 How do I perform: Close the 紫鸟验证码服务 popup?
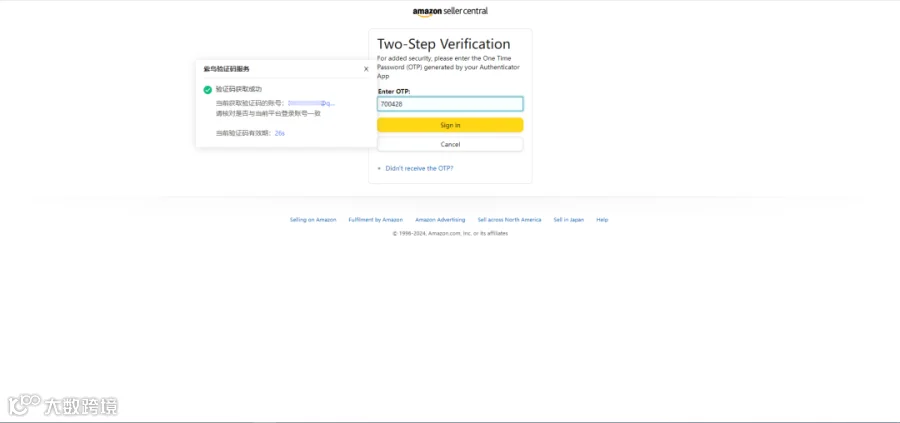click(366, 69)
